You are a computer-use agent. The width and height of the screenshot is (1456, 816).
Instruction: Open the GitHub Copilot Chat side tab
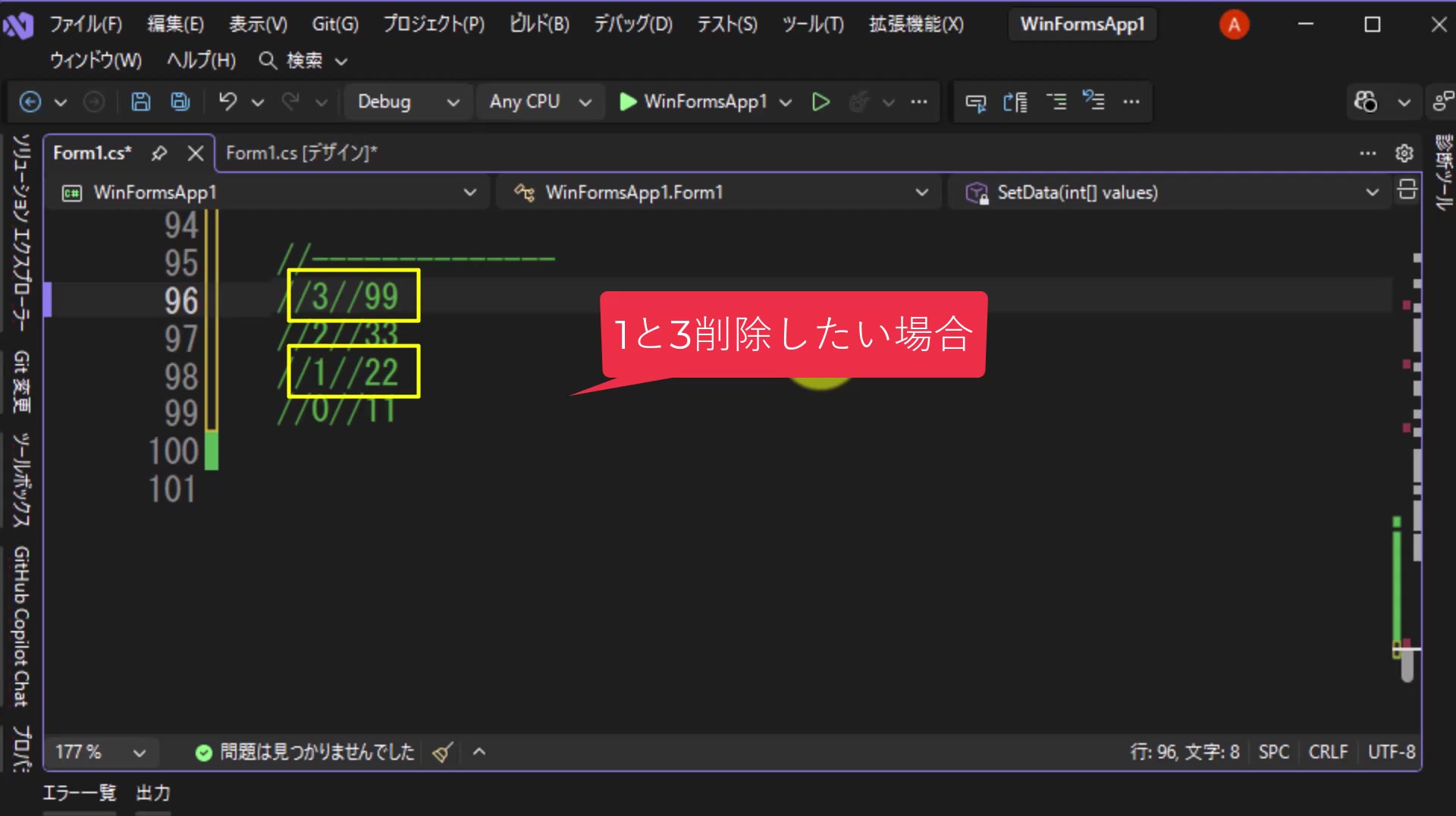coord(21,626)
